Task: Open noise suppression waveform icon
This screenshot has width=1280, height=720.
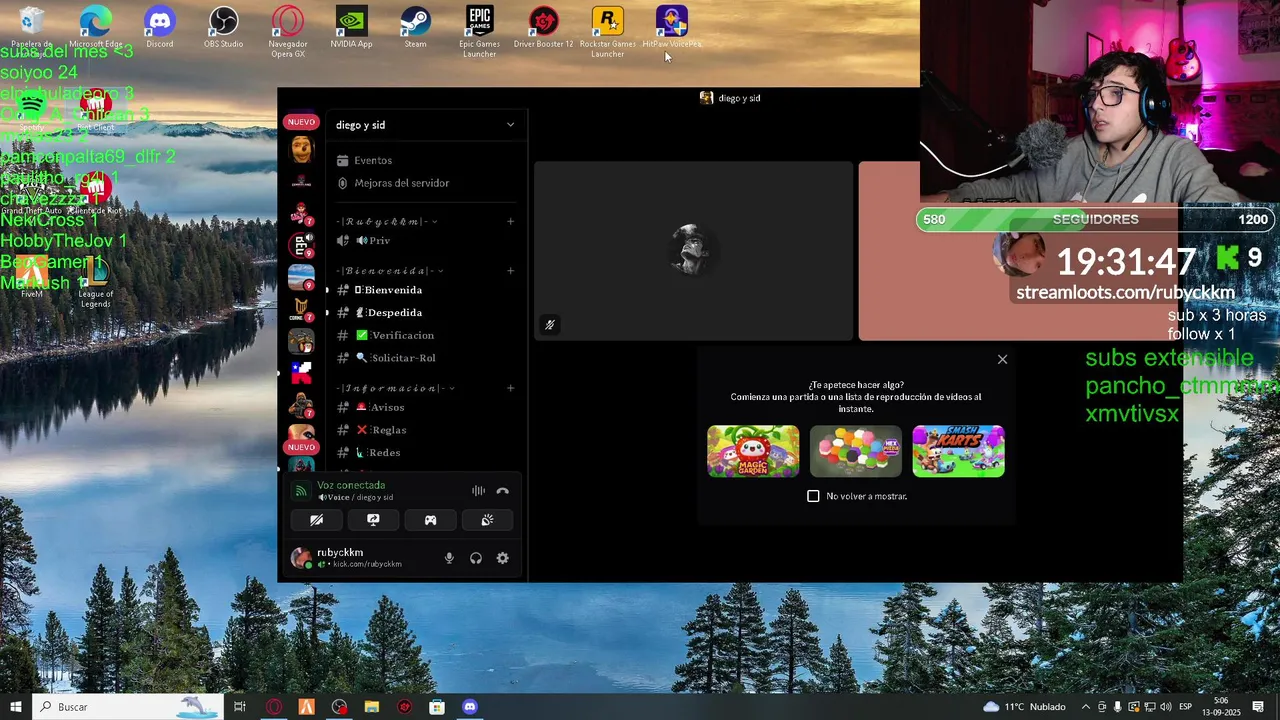Action: pos(478,491)
